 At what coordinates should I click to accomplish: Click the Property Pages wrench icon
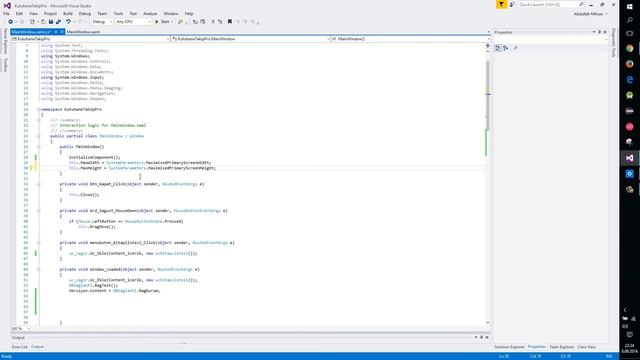pos(516,48)
